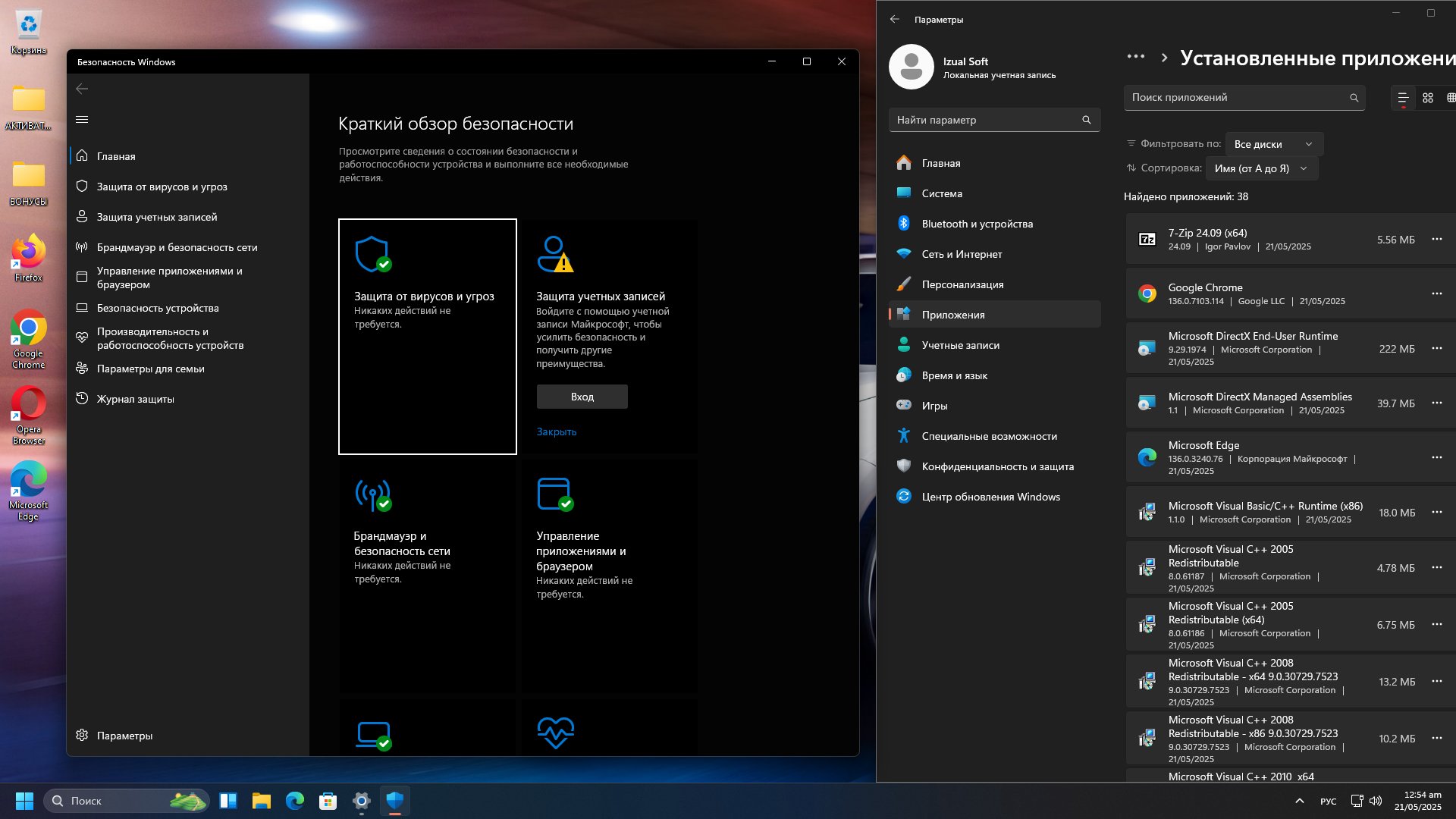Open Специальные возможности in Settings
This screenshot has height=819, width=1456.
[994, 436]
